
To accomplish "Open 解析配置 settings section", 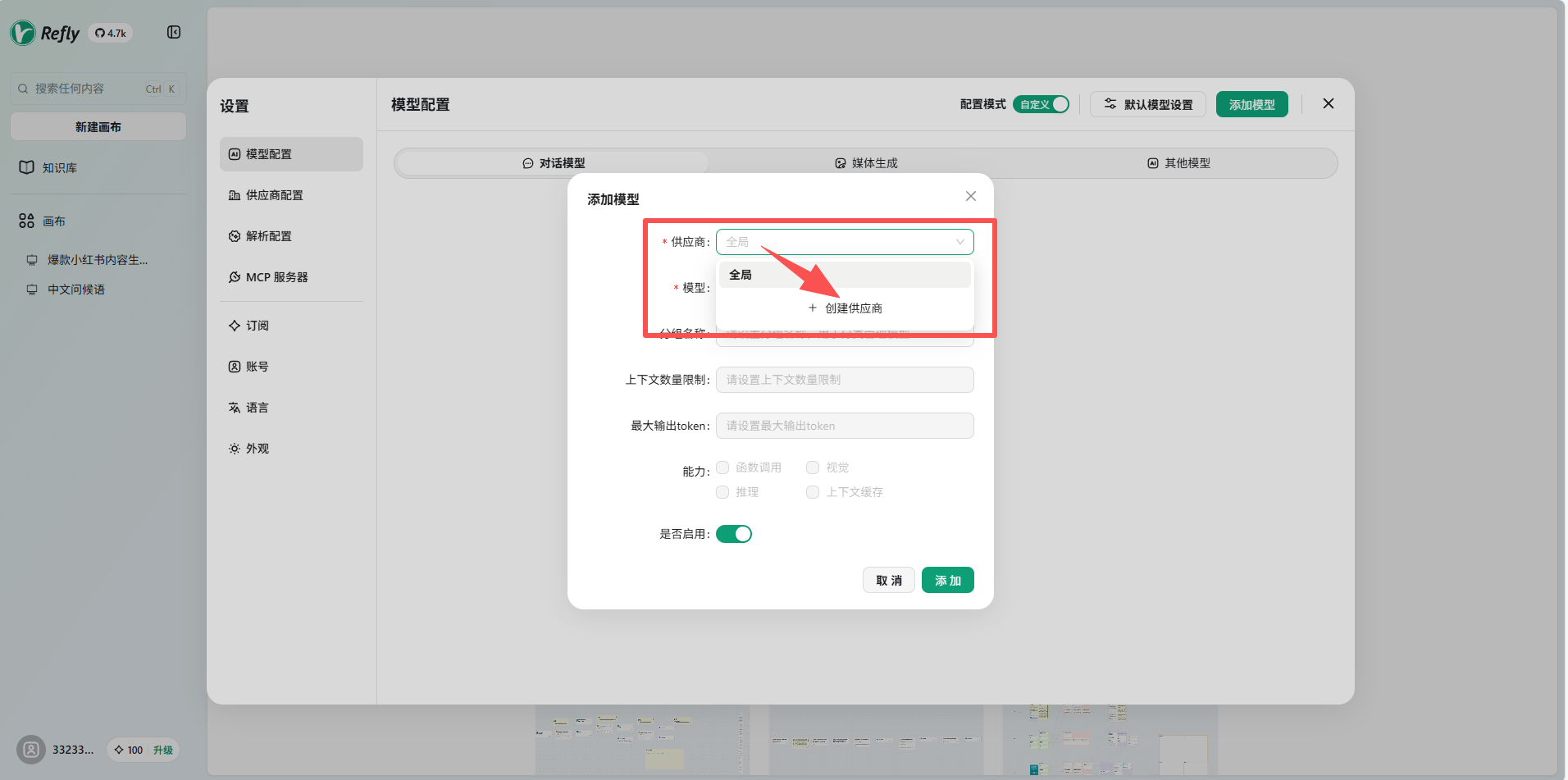I will [268, 236].
